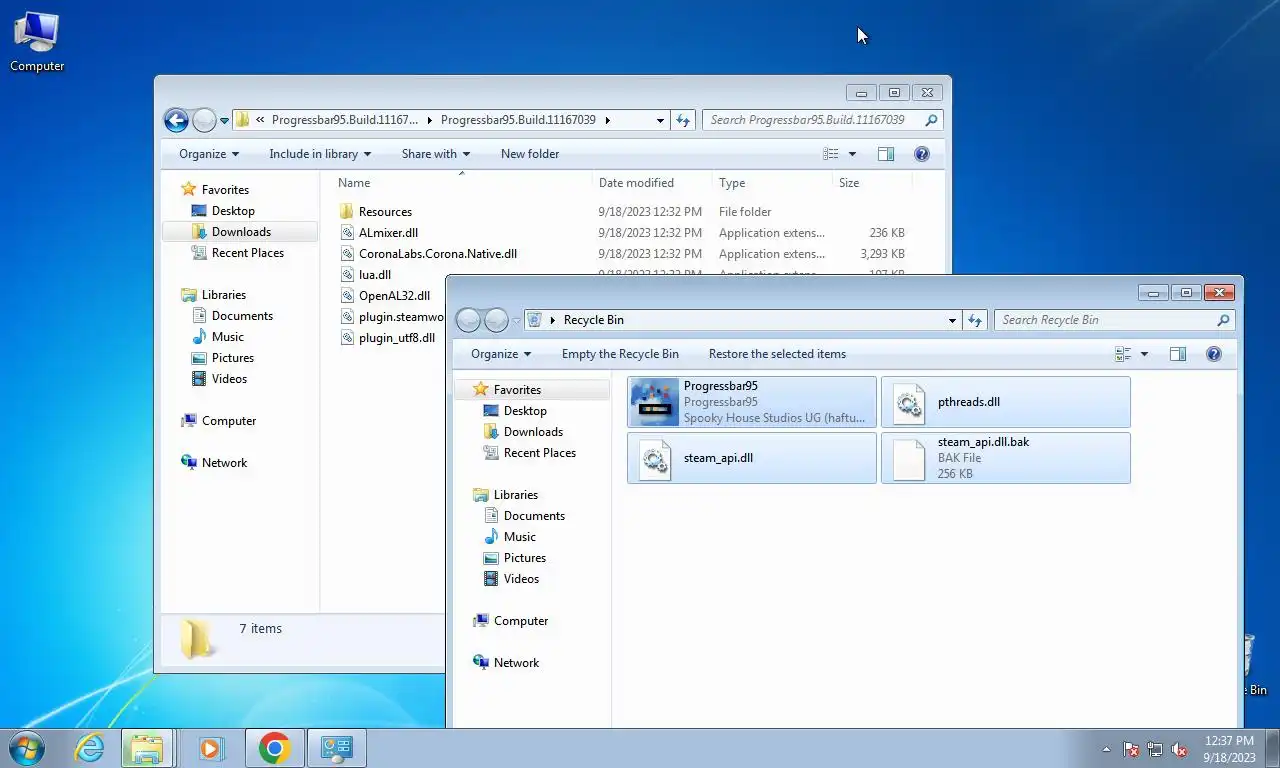Select steam_api.dll.bak in Recycle Bin
Screen dimensions: 1280x768
1006,458
